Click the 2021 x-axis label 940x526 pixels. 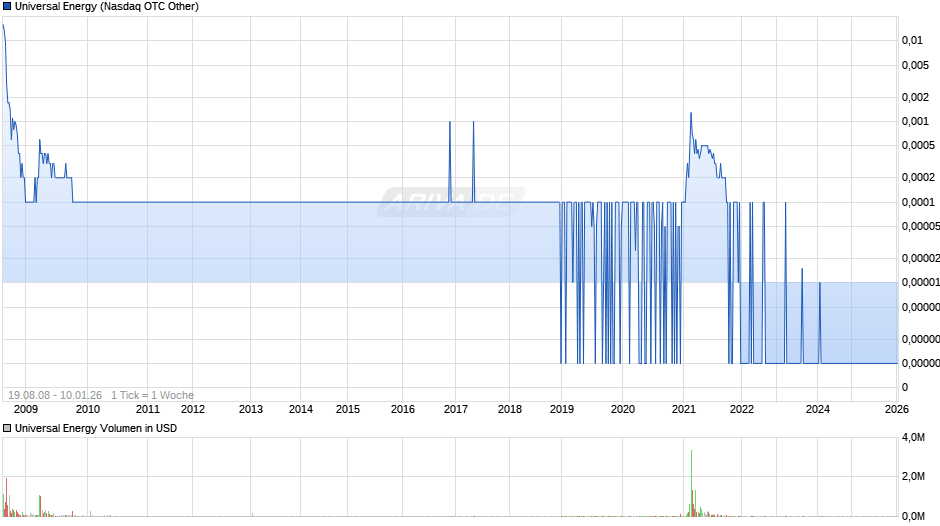[x=683, y=409]
